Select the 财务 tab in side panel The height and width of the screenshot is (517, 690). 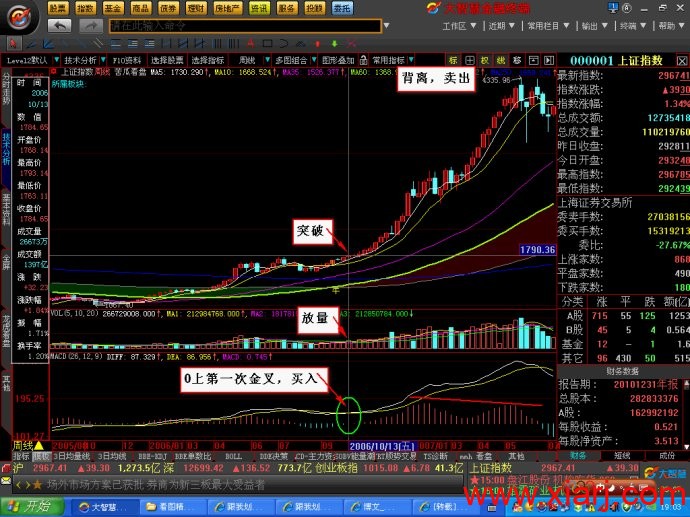[x=578, y=456]
